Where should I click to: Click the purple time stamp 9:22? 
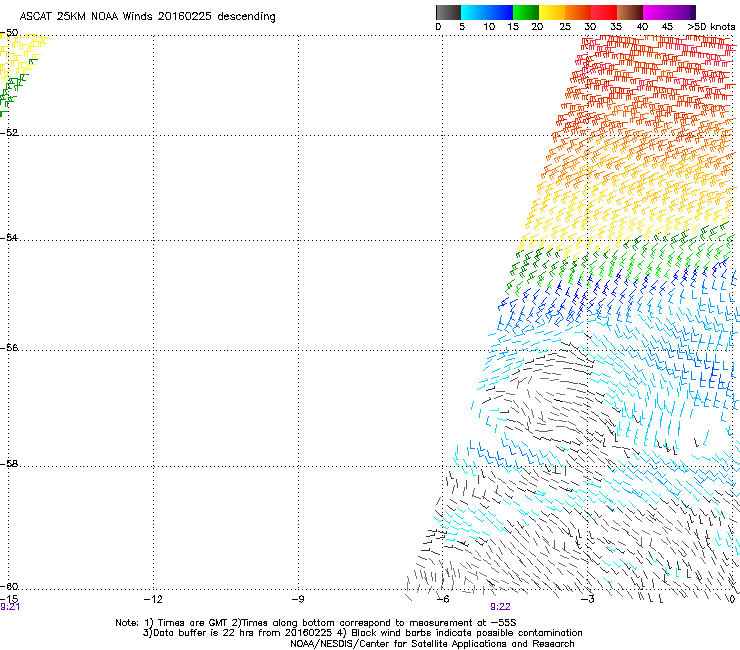click(500, 607)
